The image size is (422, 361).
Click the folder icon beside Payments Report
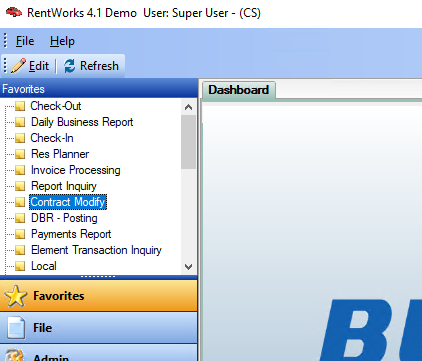[20, 234]
